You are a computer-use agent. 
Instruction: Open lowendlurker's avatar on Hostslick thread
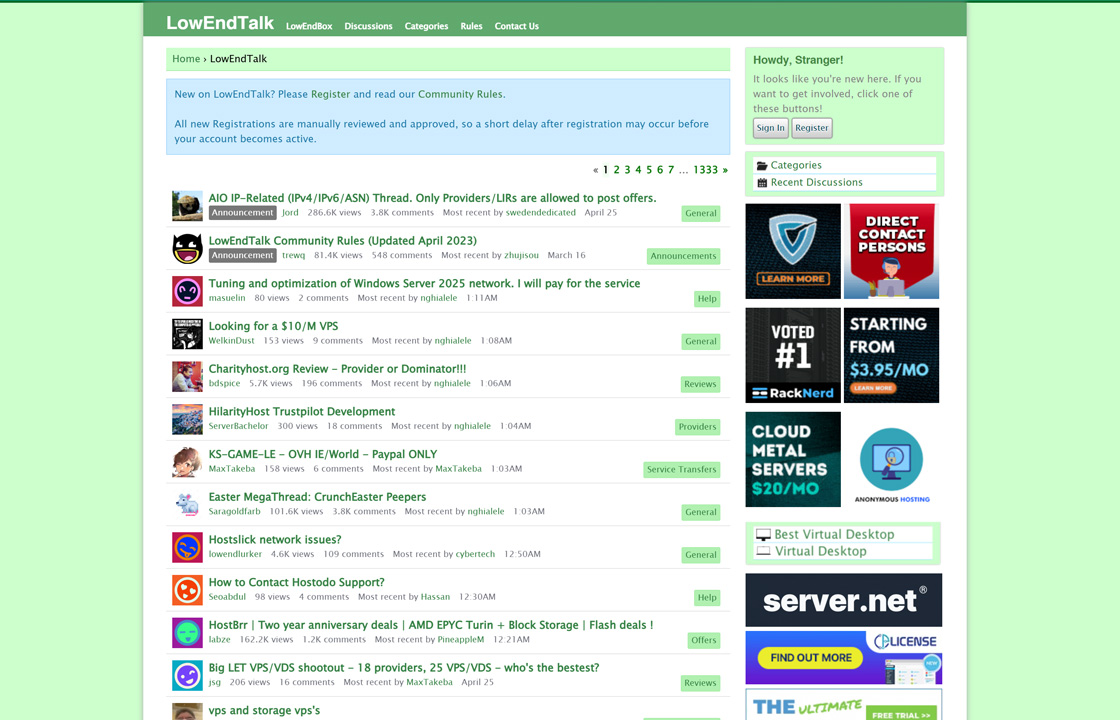click(187, 547)
